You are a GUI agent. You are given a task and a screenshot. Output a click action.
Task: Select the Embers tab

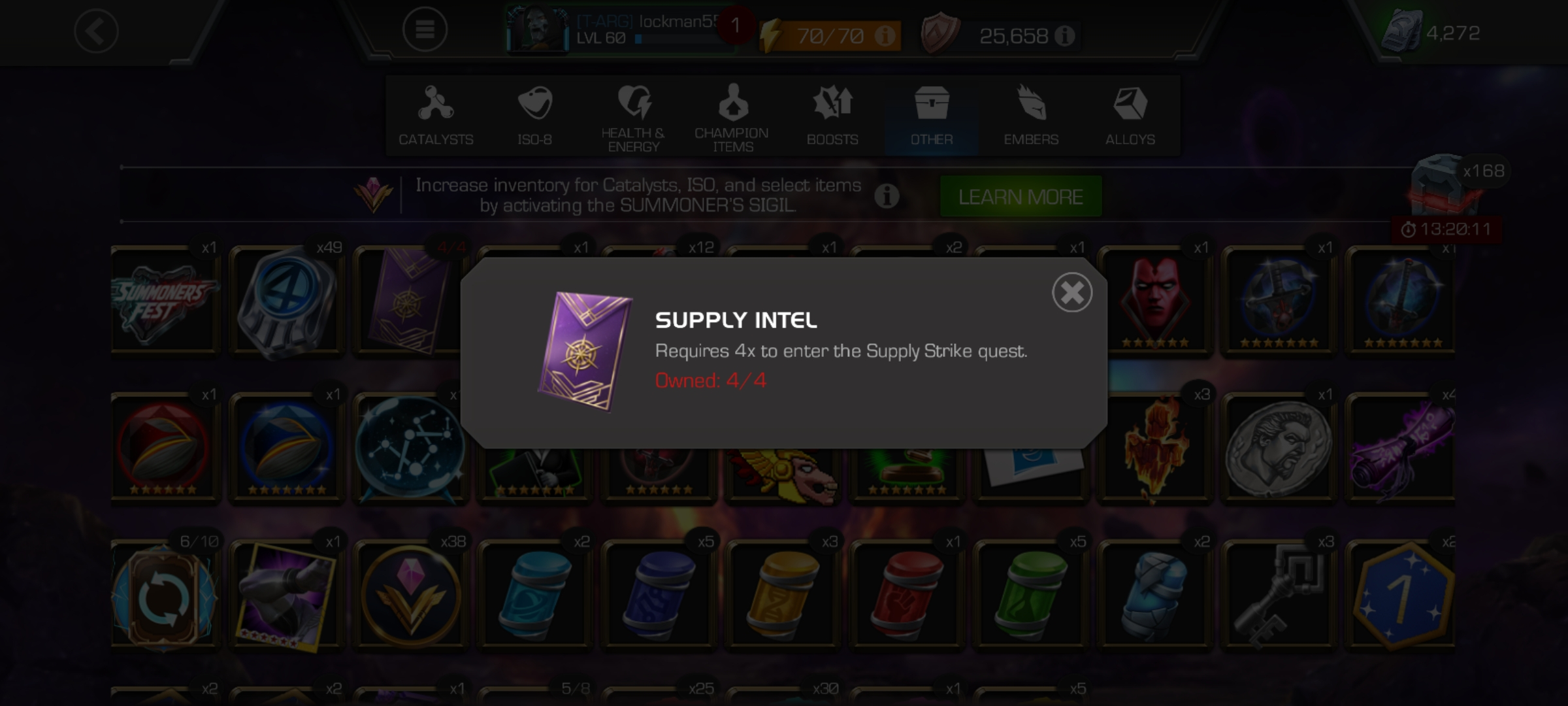point(1030,116)
